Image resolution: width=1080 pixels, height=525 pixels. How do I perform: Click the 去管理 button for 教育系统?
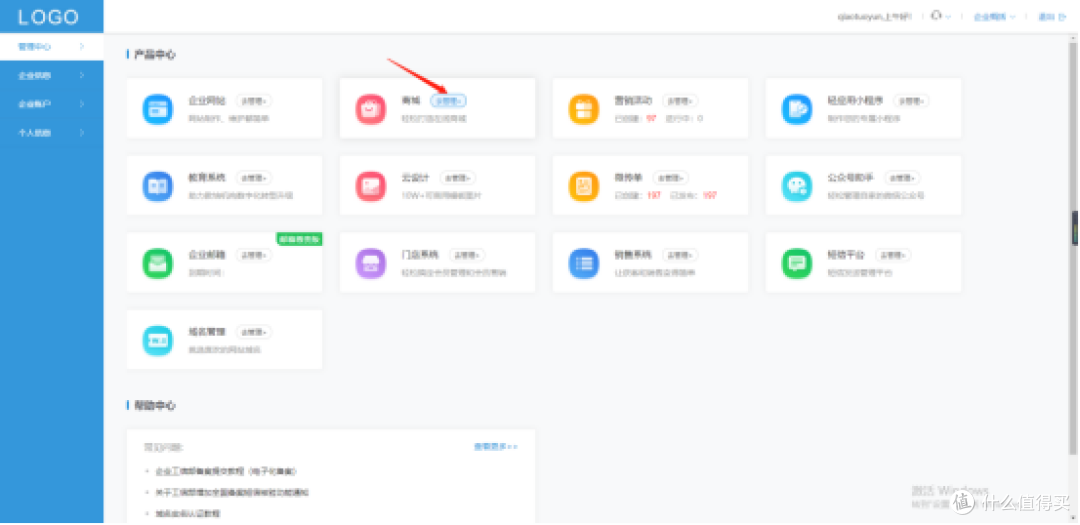pyautogui.click(x=254, y=178)
